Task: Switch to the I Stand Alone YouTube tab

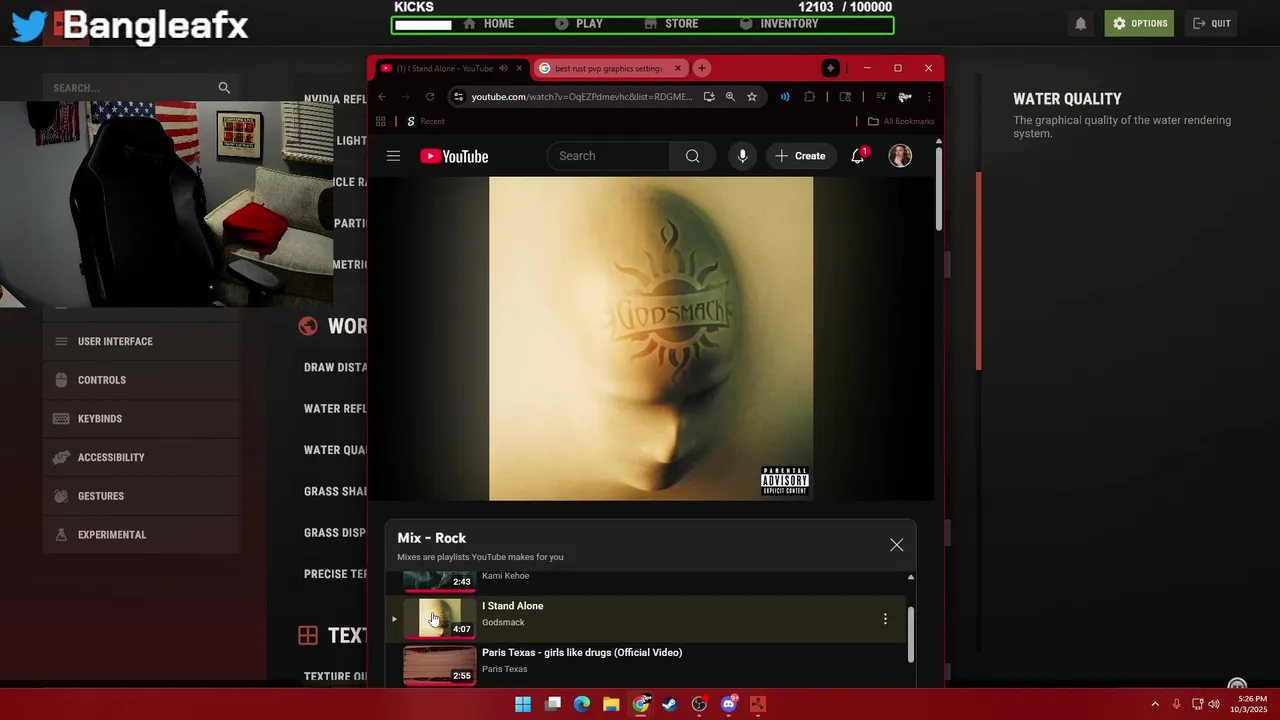Action: point(445,68)
